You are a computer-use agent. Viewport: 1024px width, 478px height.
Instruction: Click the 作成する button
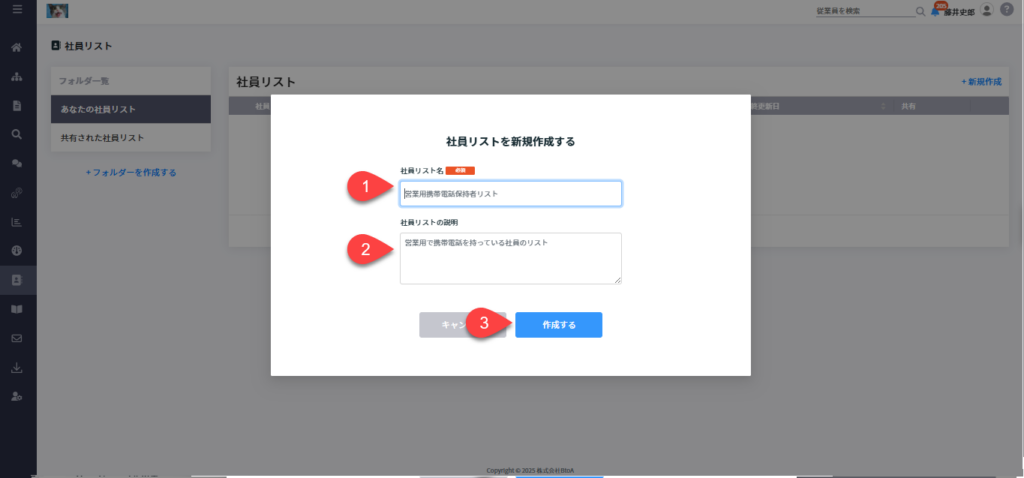[558, 325]
